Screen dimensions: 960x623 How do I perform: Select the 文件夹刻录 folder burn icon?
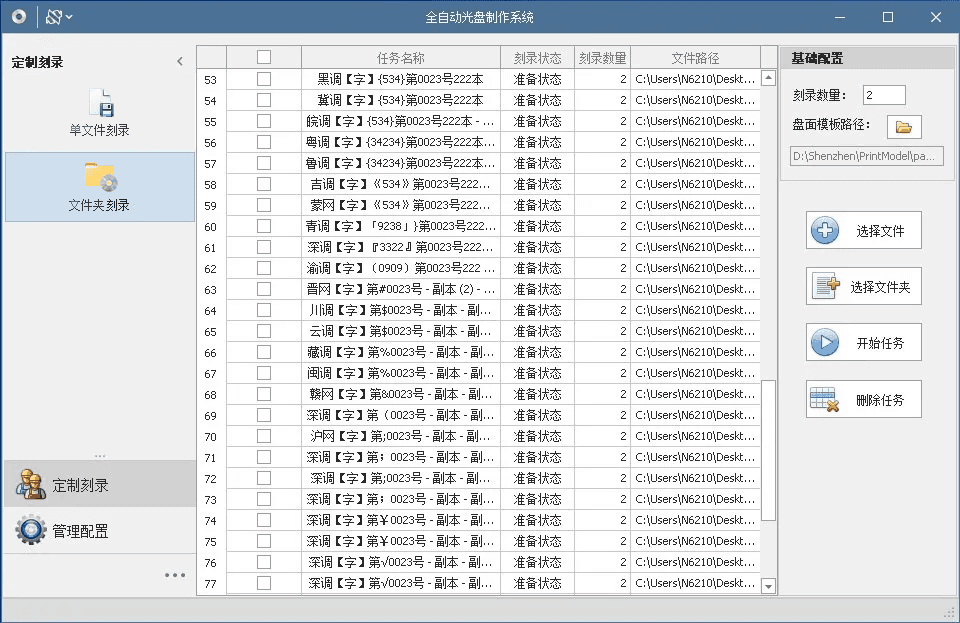click(99, 176)
